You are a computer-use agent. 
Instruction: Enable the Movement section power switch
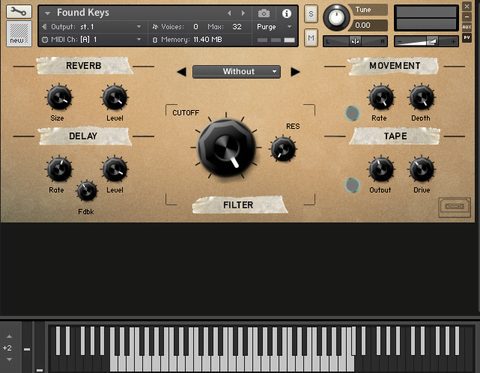[352, 113]
